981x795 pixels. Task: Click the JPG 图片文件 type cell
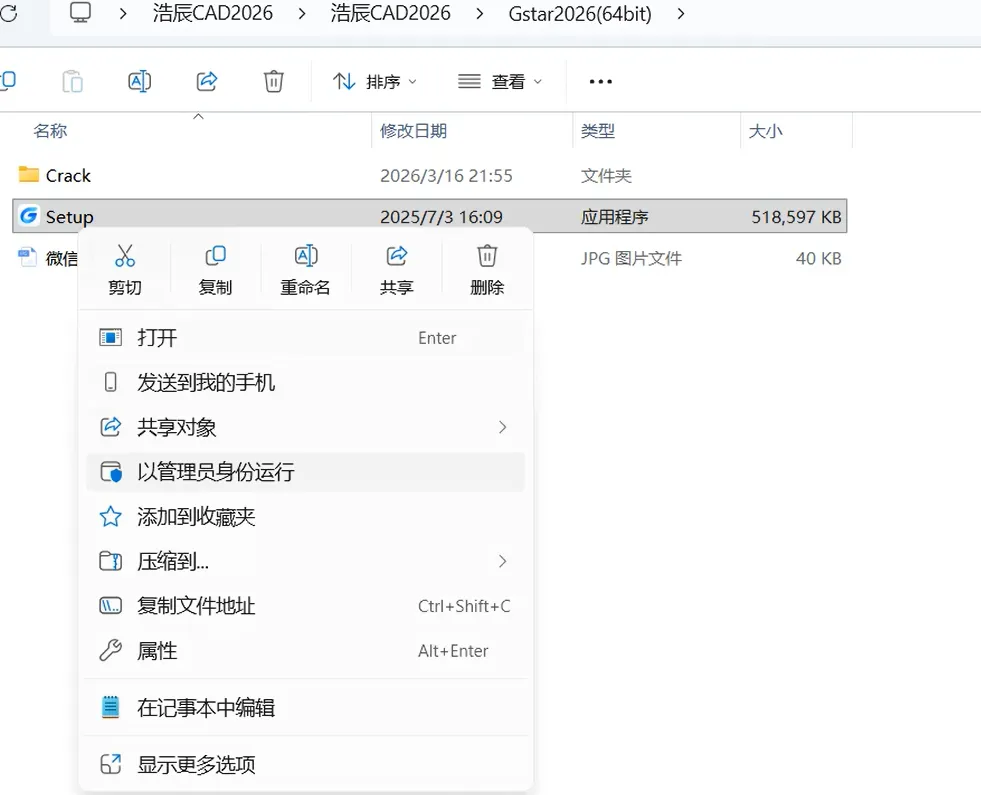pyautogui.click(x=631, y=258)
